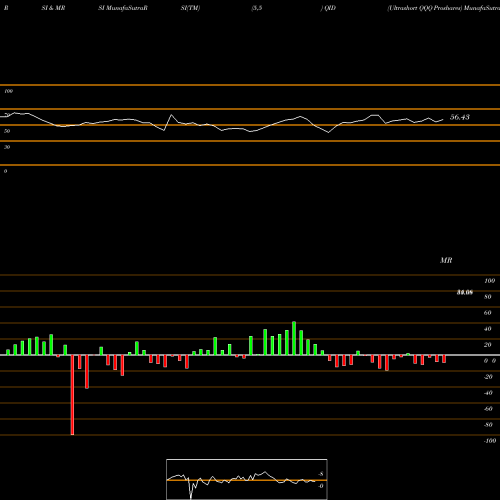Screen dimensions: 500x500
Task: Click the -60 label on MR axis
Action: [x=488, y=409]
